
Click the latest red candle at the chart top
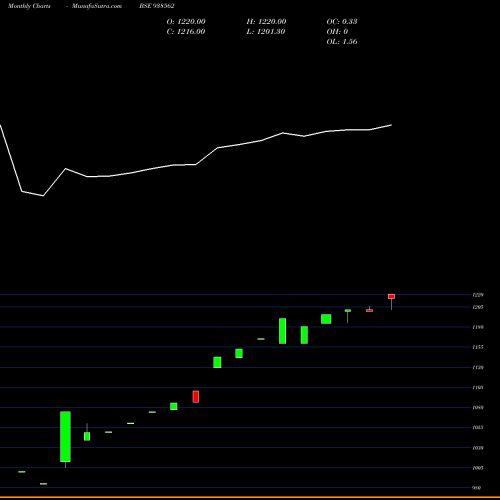pos(391,297)
